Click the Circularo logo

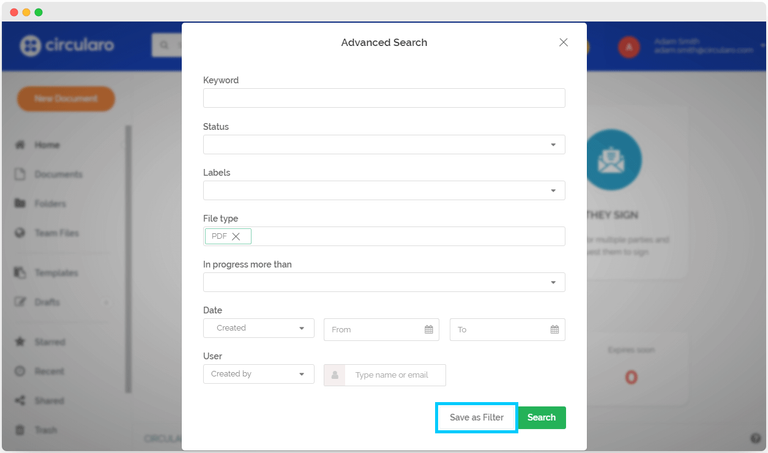68,46
